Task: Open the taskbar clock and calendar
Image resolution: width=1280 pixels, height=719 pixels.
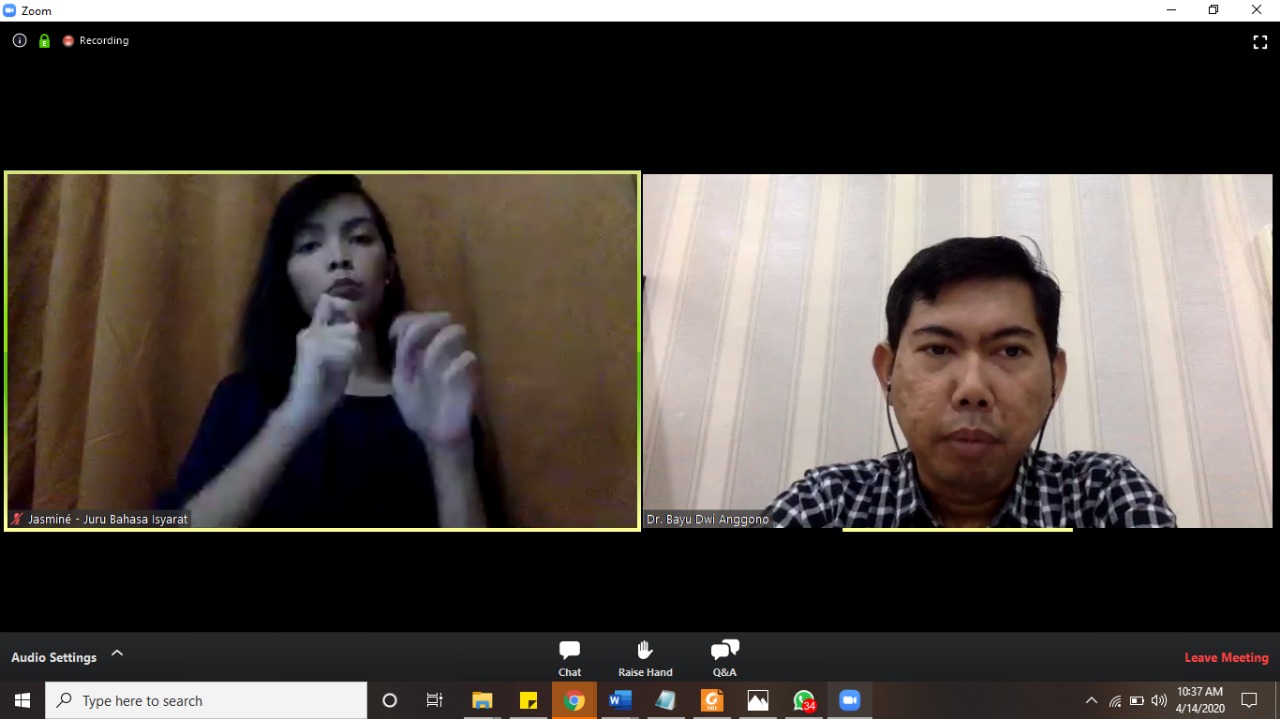Action: click(1199, 700)
